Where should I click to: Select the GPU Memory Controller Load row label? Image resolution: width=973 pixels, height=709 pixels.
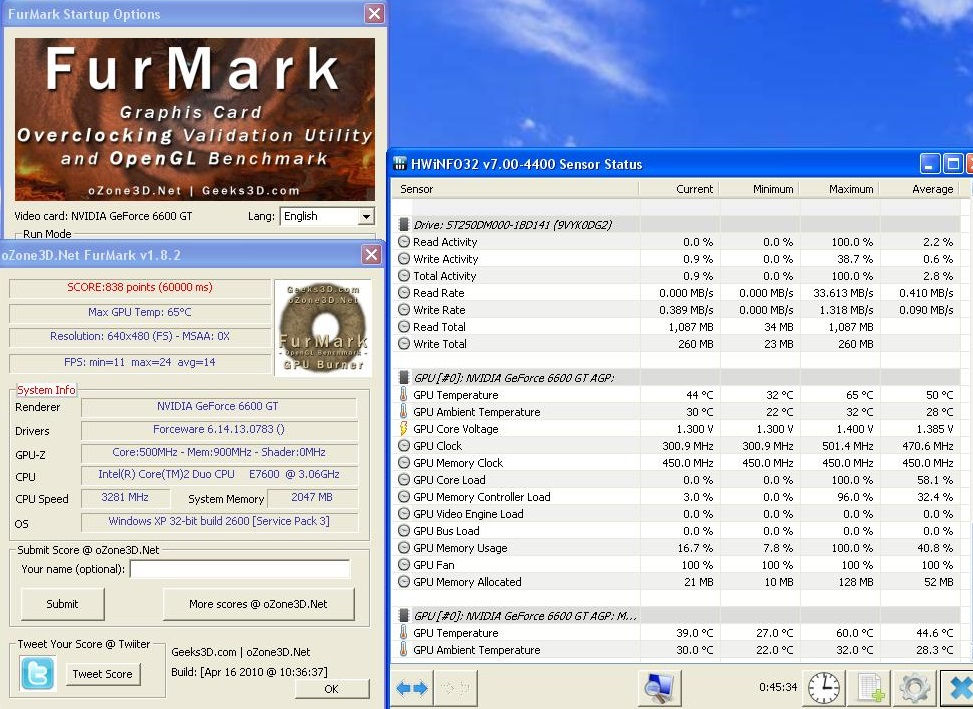pos(482,497)
